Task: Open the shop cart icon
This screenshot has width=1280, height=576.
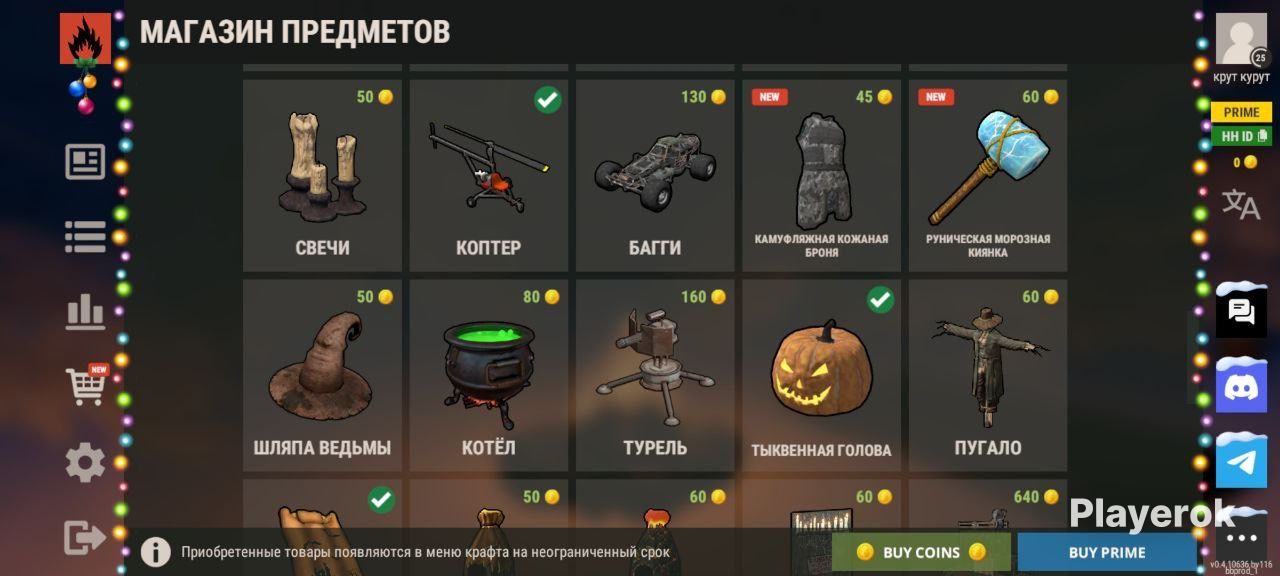Action: [86, 384]
